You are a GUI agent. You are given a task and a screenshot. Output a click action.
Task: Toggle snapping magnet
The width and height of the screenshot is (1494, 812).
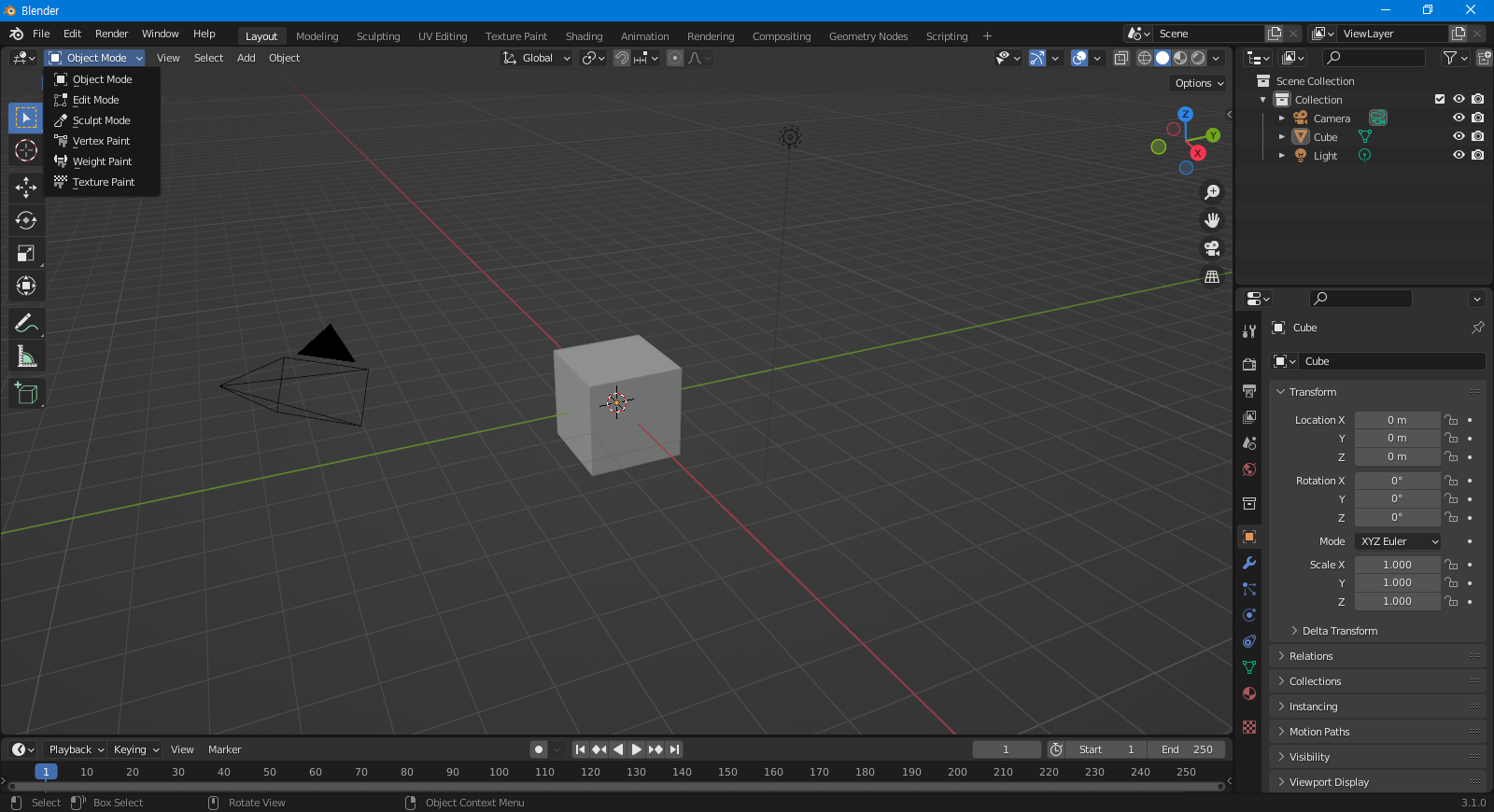(x=621, y=58)
